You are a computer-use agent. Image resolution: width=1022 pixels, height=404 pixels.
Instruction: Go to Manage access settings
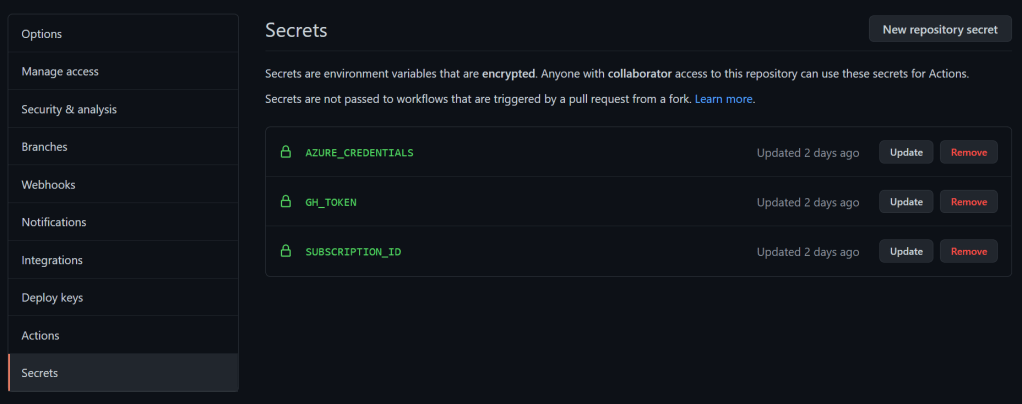(x=60, y=71)
